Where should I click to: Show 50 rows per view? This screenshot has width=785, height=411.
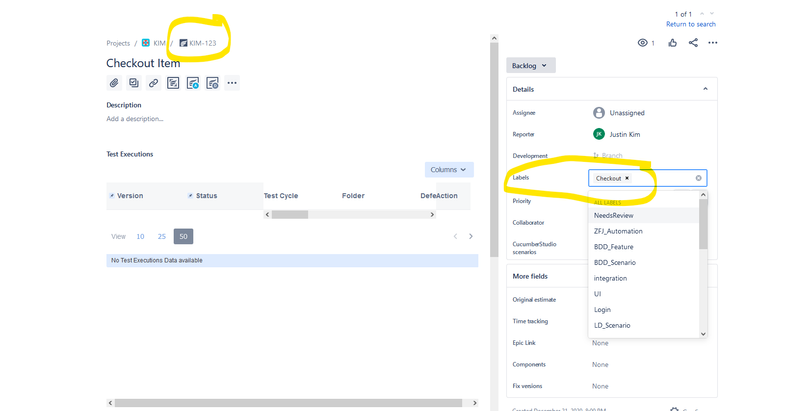(183, 236)
